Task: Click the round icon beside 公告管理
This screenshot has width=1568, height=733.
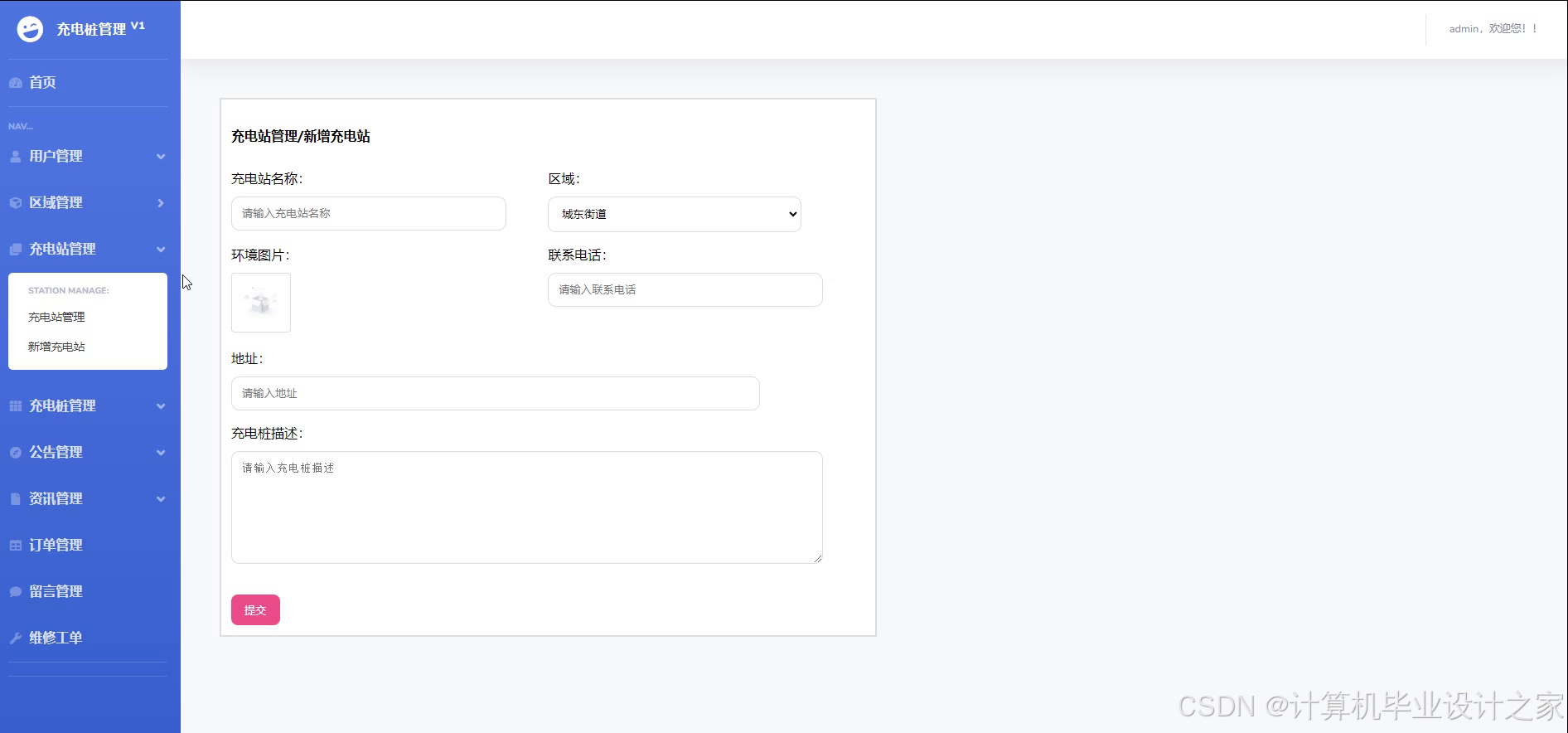Action: click(x=15, y=452)
